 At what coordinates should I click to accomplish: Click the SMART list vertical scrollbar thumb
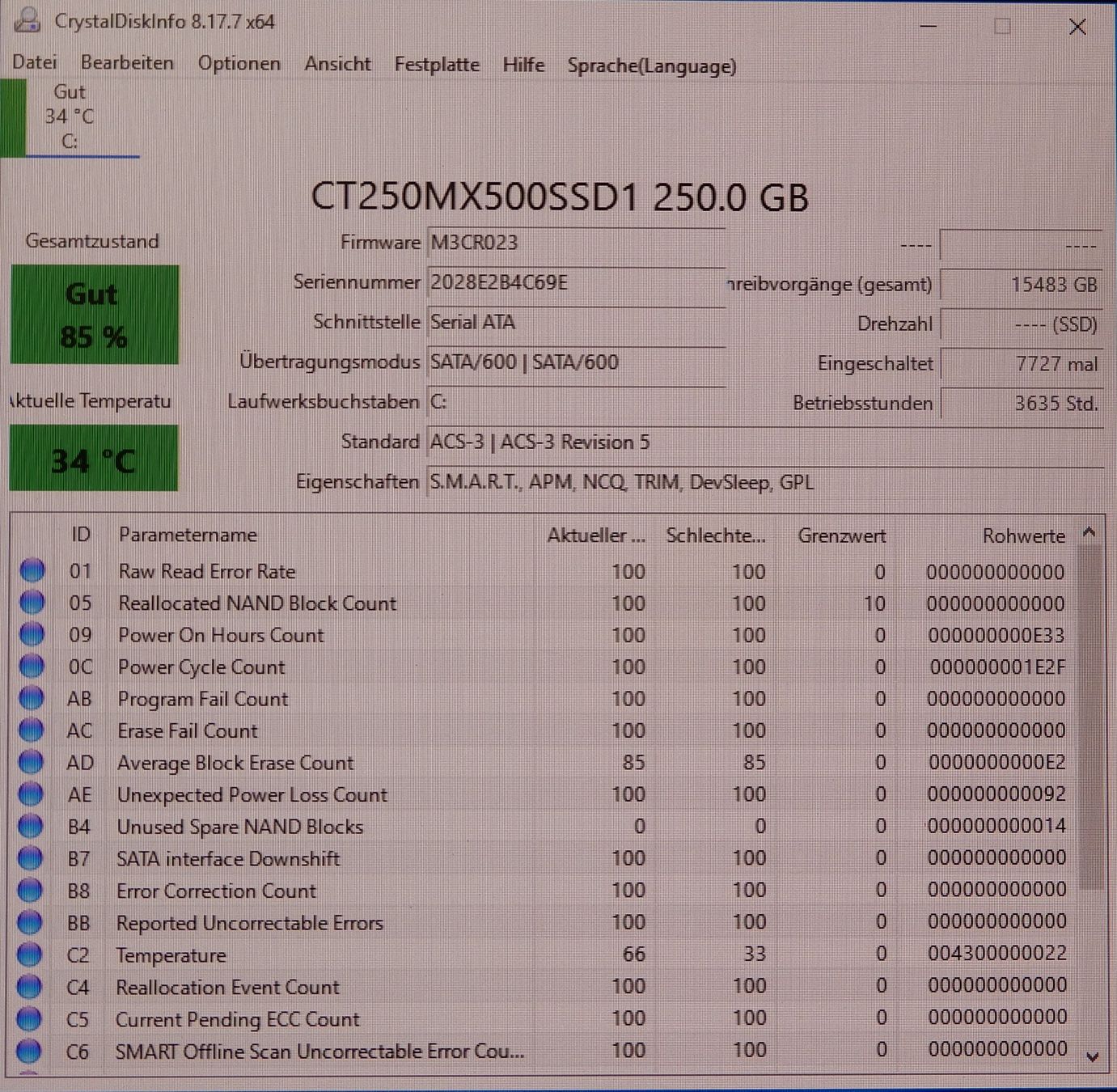[x=1091, y=716]
